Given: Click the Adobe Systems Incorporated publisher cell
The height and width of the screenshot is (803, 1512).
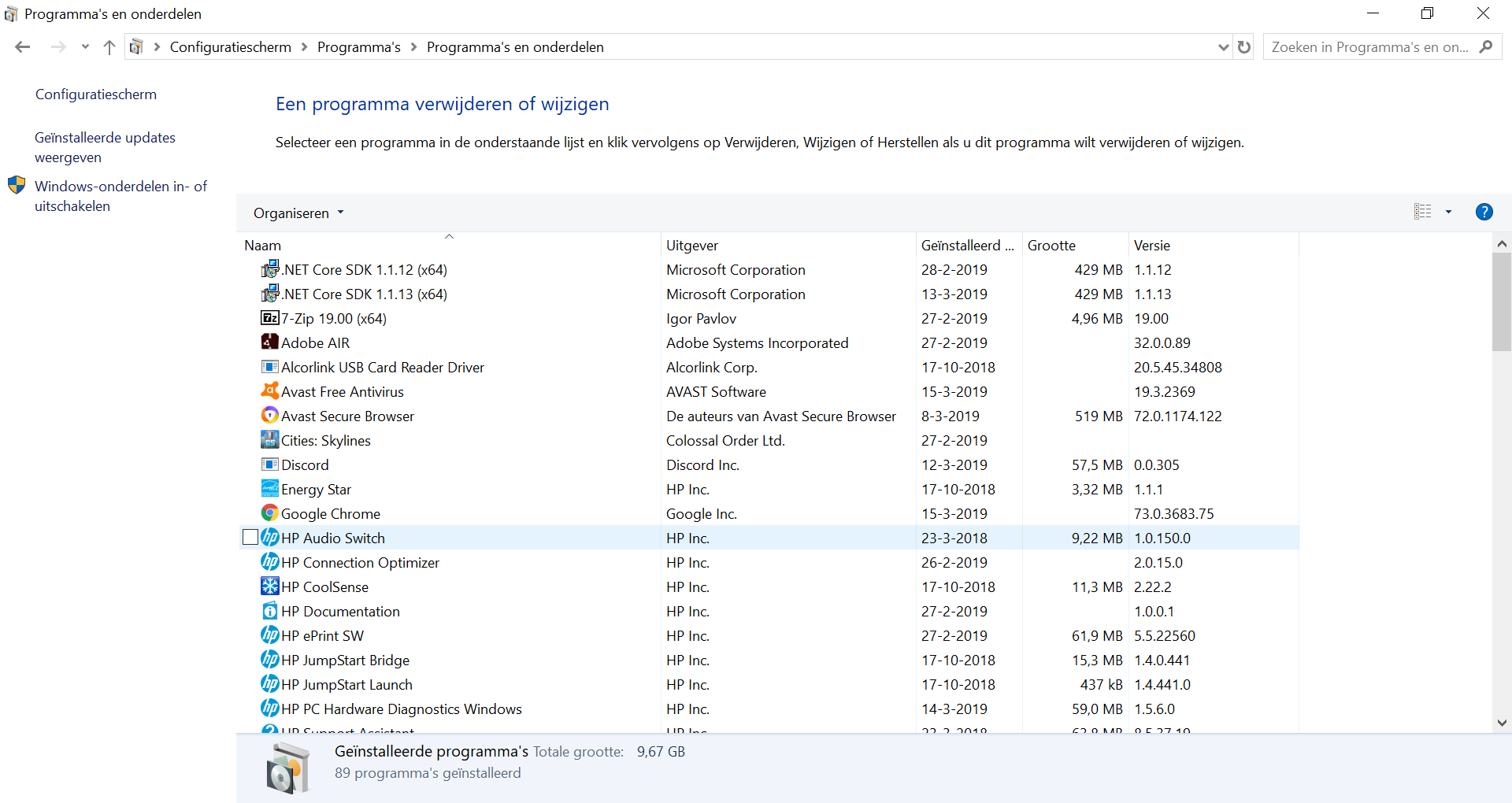Looking at the screenshot, I should tap(758, 342).
